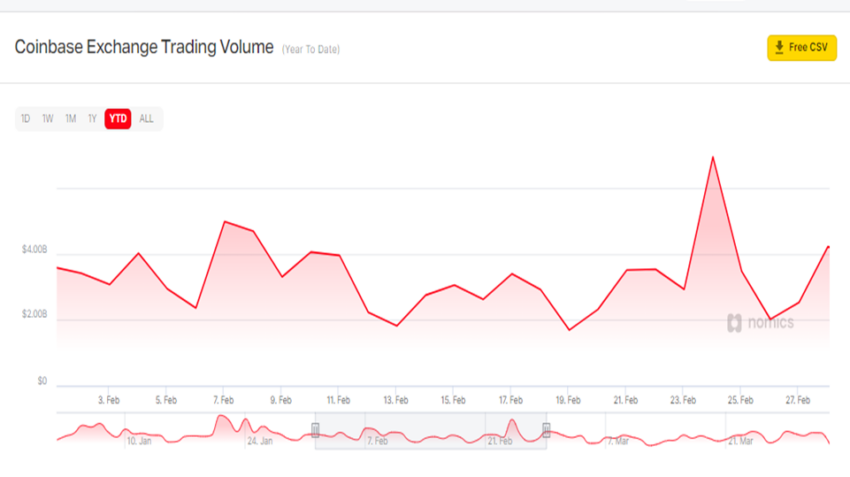
Task: Click the 'Coinbase Exchange Trading Volume' heading
Action: click(144, 47)
